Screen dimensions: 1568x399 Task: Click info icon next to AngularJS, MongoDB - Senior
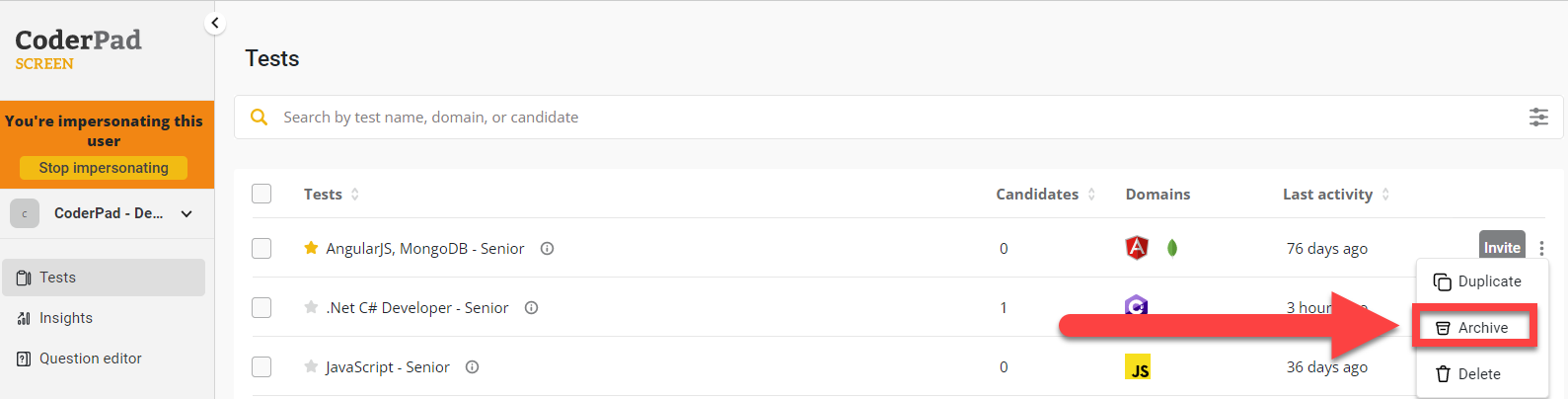point(547,249)
